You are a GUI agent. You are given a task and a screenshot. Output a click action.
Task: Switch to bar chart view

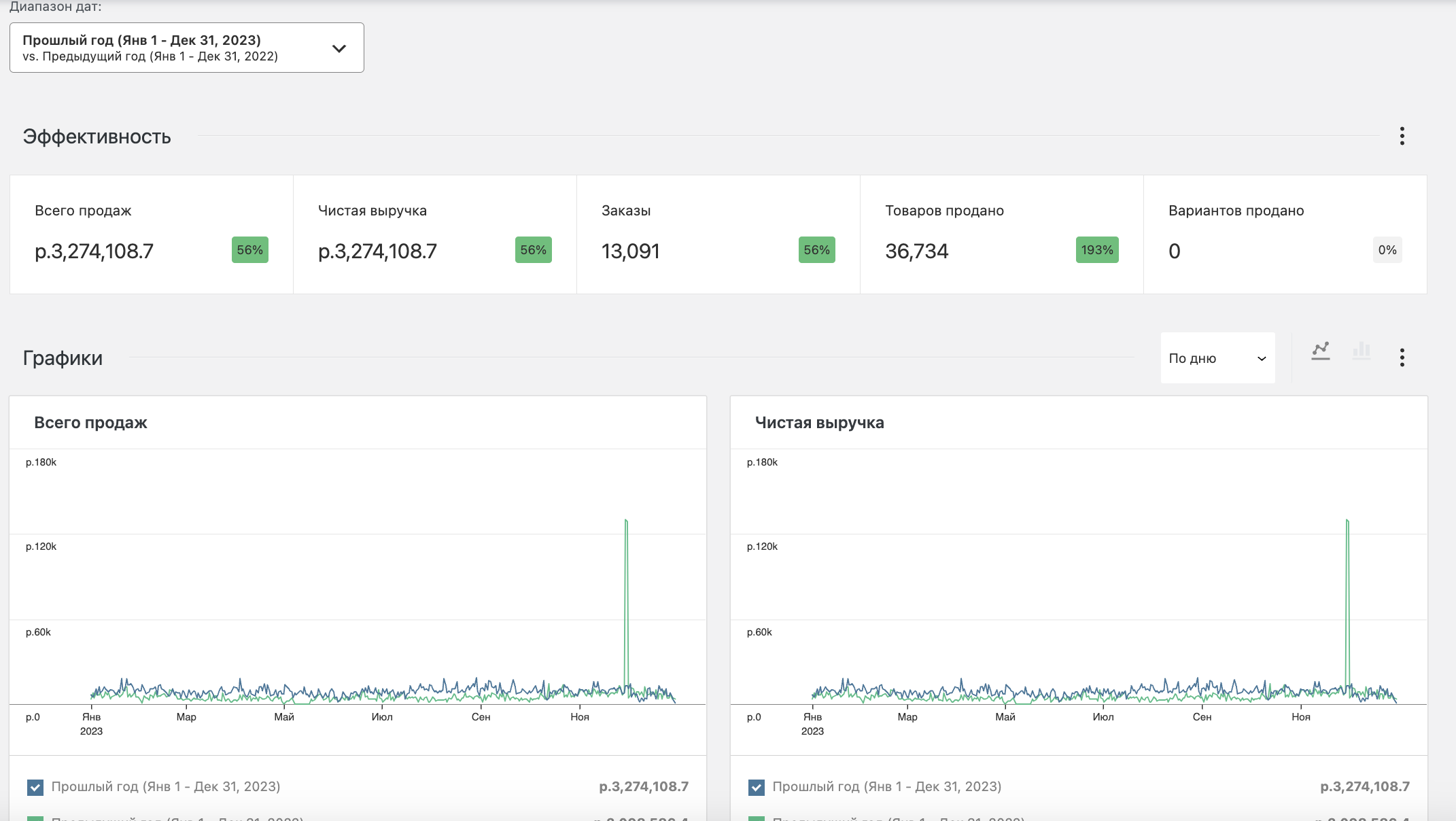(x=1362, y=351)
